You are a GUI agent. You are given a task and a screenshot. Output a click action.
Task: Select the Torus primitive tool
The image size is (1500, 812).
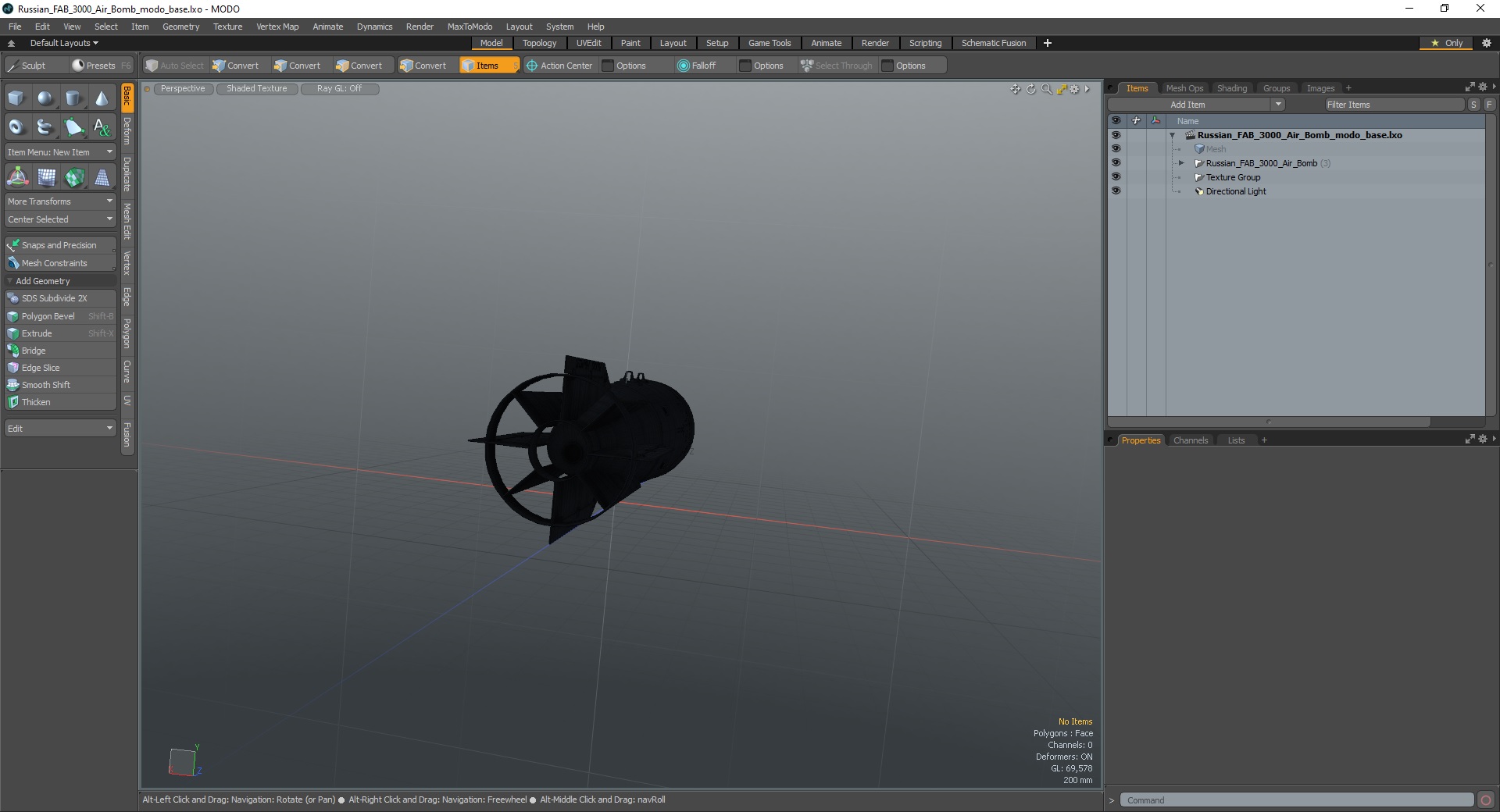point(16,126)
